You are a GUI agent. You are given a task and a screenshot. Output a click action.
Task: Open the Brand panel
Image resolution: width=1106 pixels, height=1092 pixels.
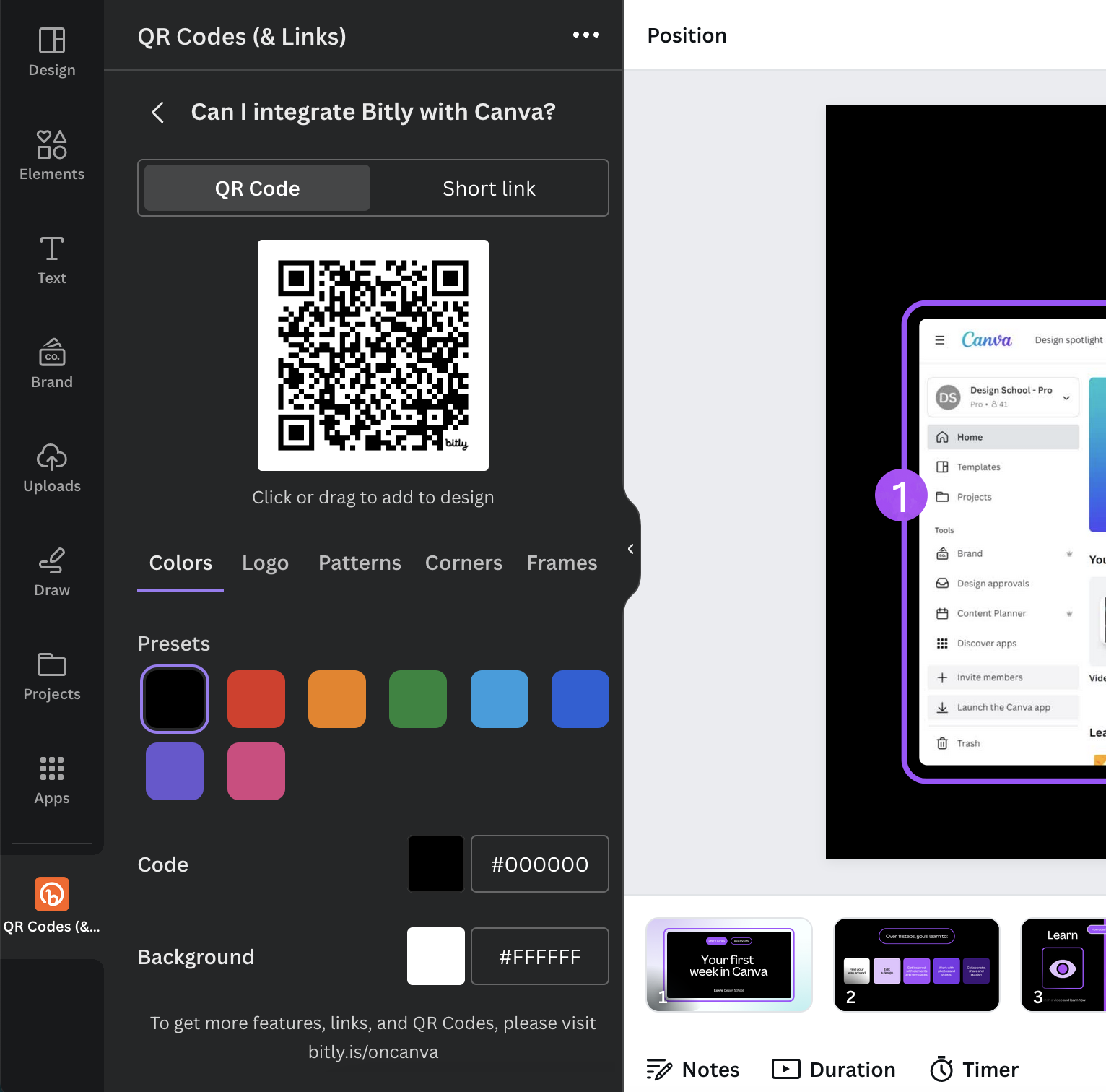coord(52,364)
